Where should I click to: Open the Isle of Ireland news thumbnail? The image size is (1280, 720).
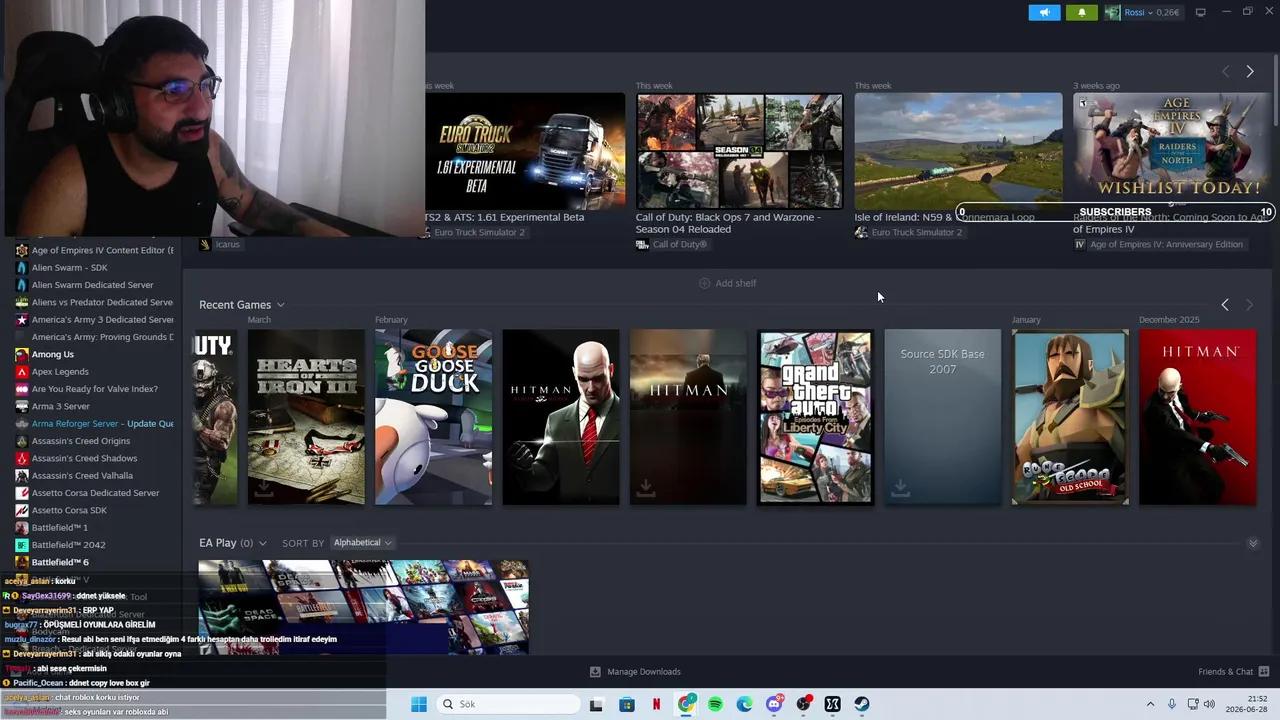(958, 151)
